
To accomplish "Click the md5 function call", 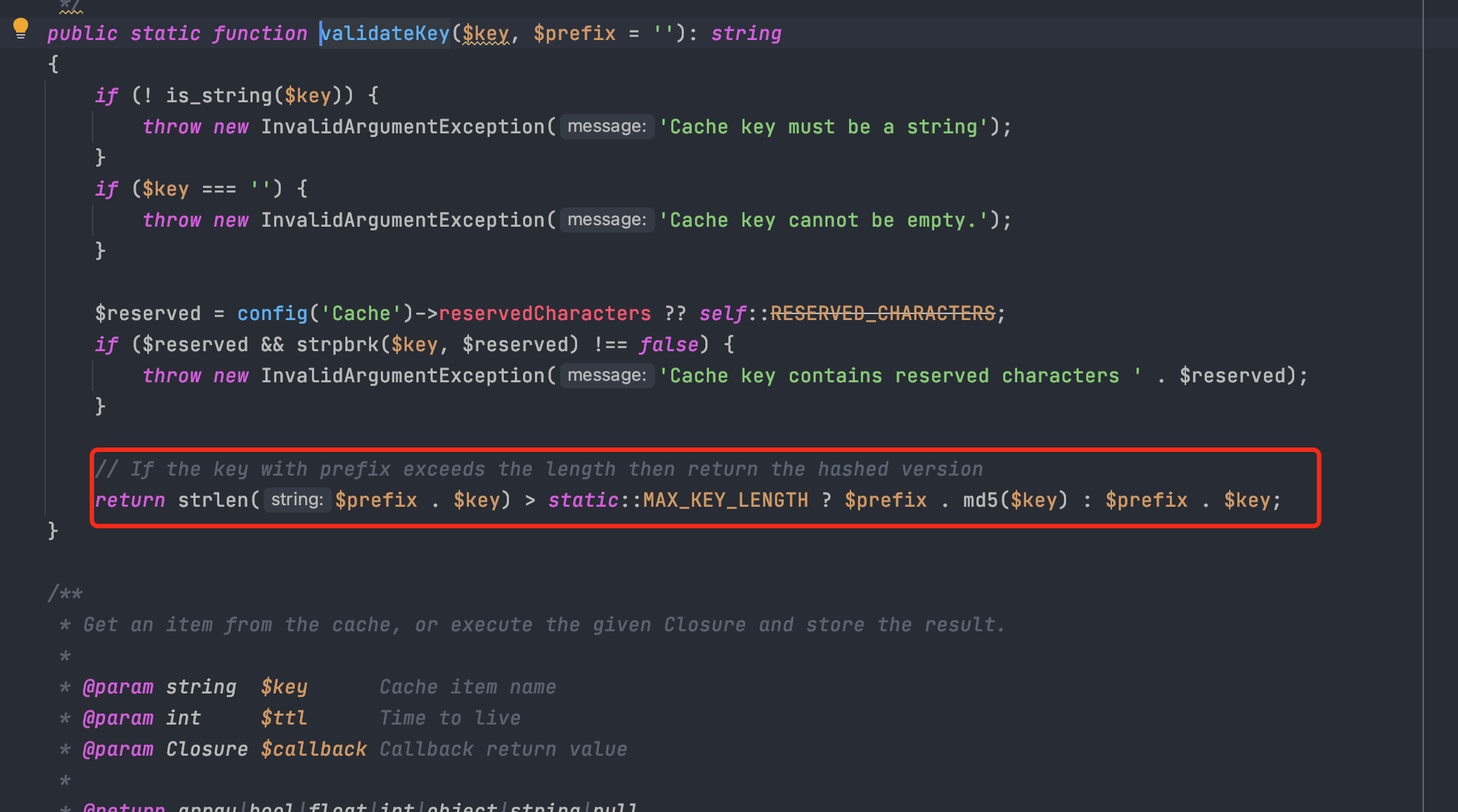I will point(980,500).
